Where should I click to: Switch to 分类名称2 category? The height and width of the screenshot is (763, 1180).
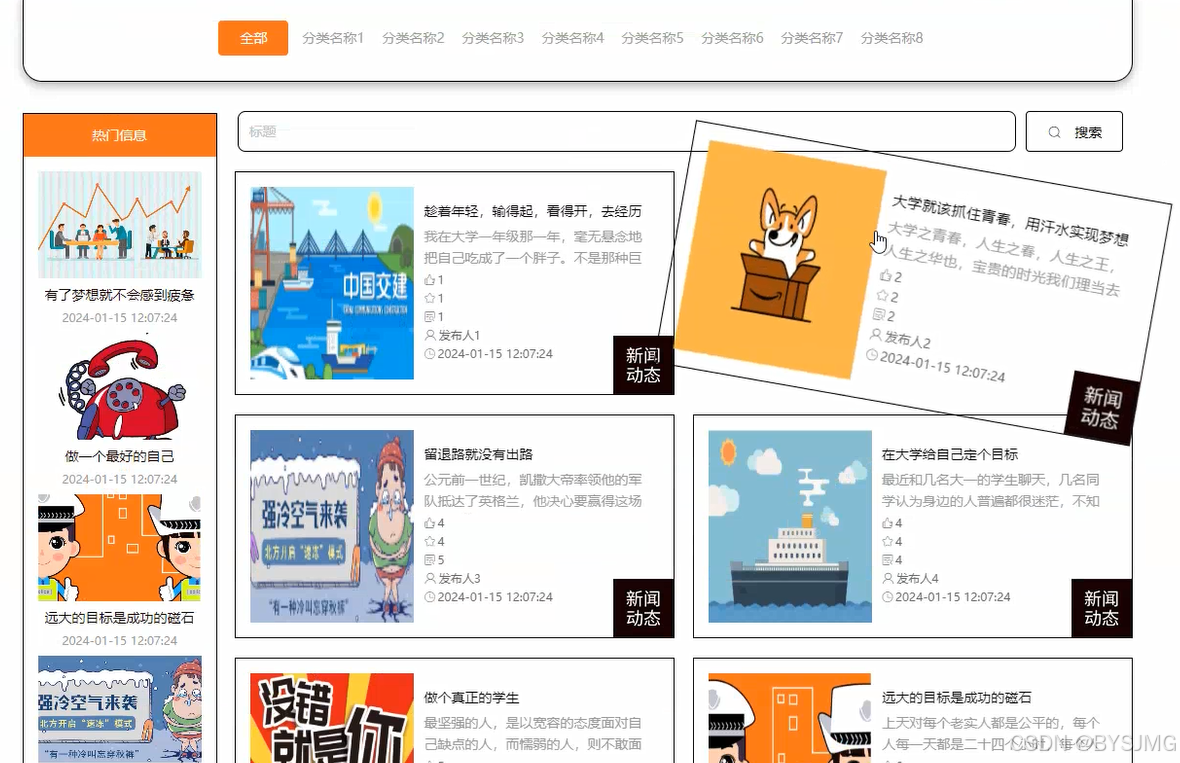pos(413,38)
